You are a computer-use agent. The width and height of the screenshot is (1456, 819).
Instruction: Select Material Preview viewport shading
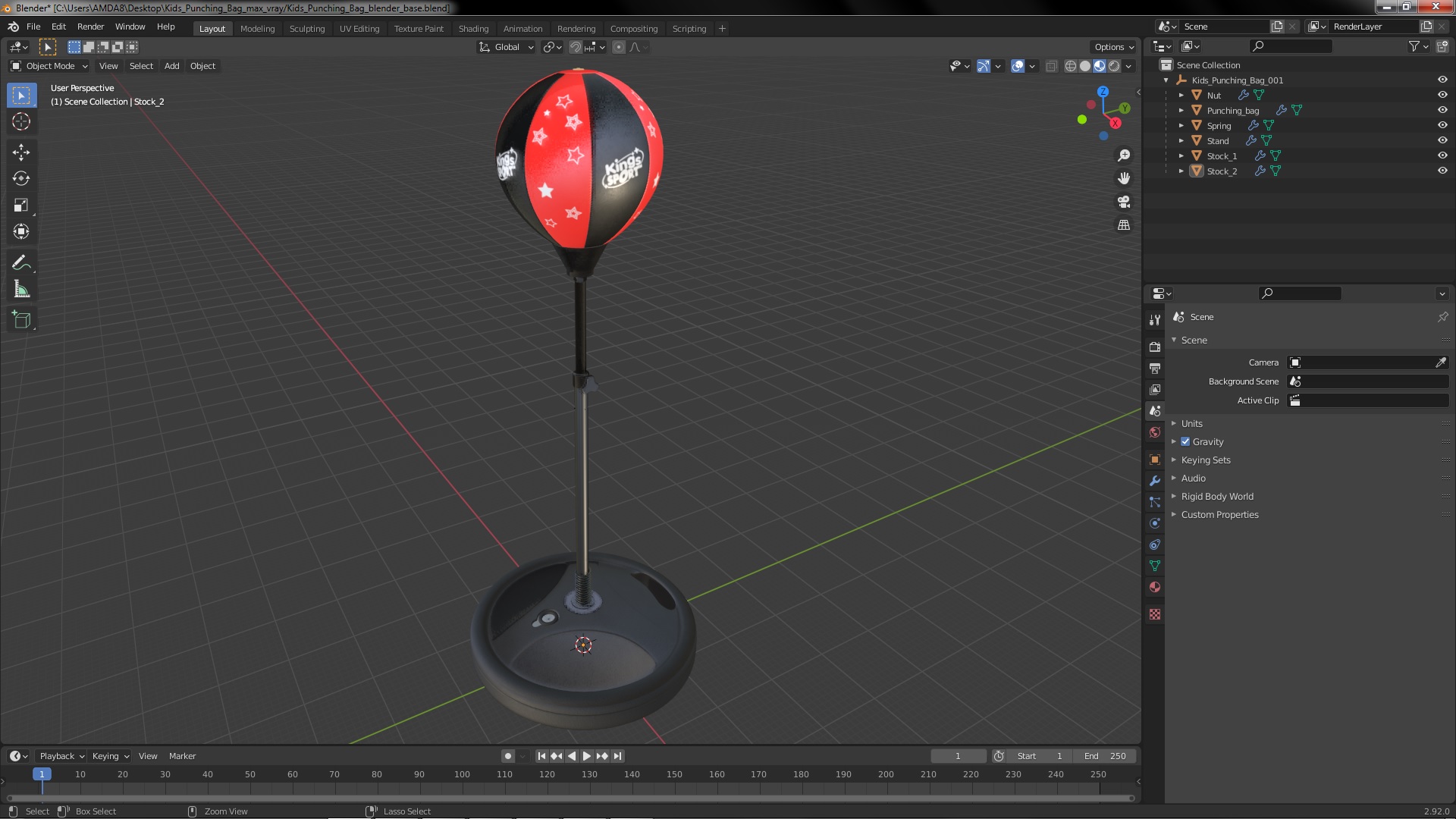click(x=1100, y=66)
